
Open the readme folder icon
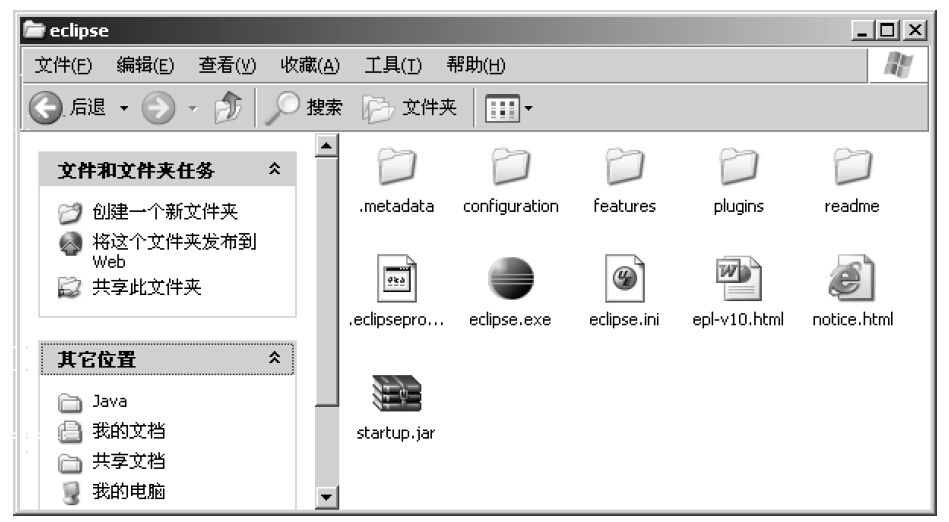852,166
